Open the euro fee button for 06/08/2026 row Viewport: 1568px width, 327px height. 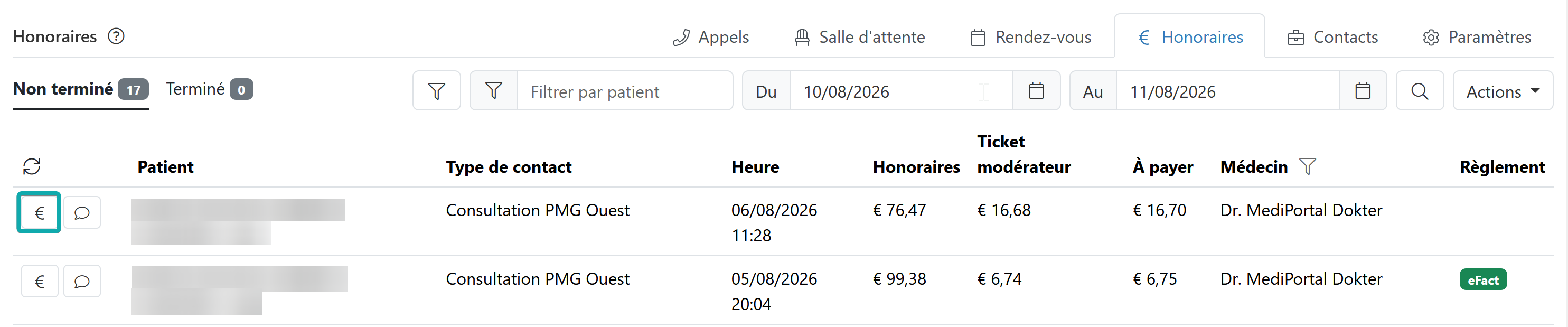point(39,212)
